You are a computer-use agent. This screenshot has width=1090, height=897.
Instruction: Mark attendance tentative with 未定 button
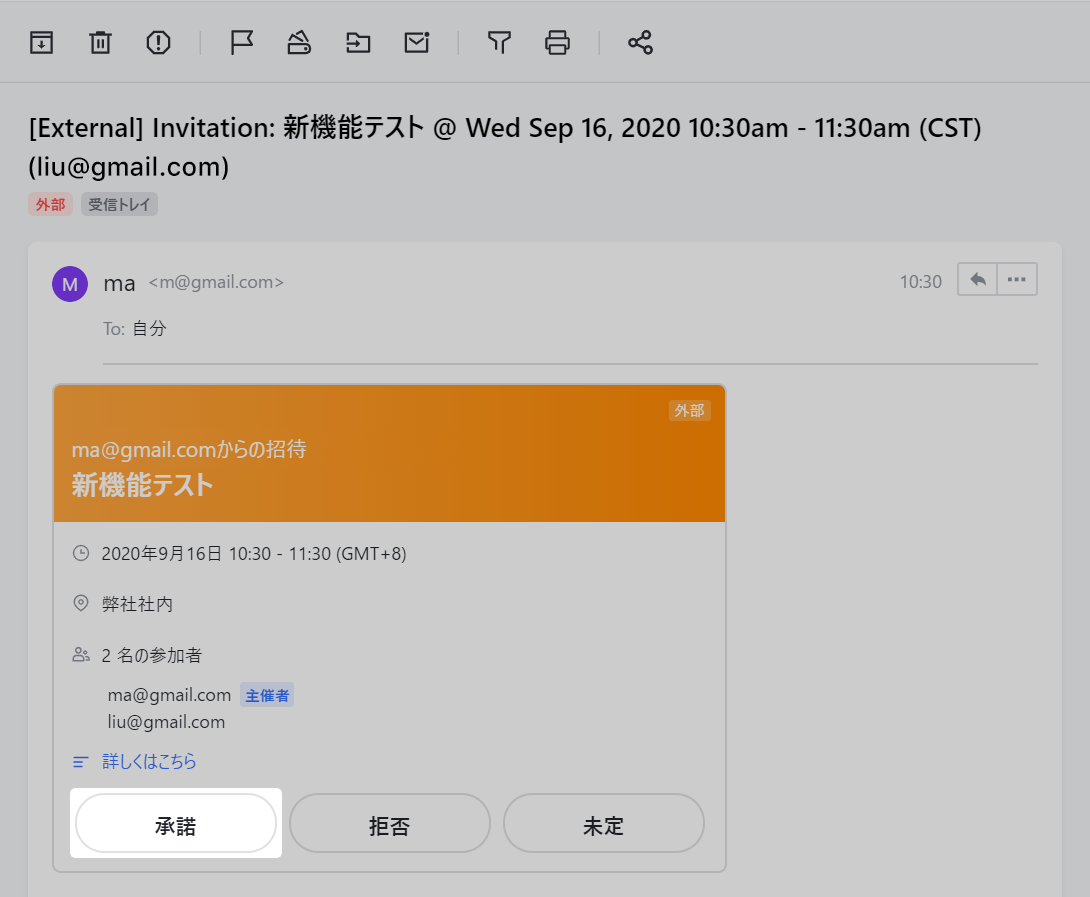(603, 824)
